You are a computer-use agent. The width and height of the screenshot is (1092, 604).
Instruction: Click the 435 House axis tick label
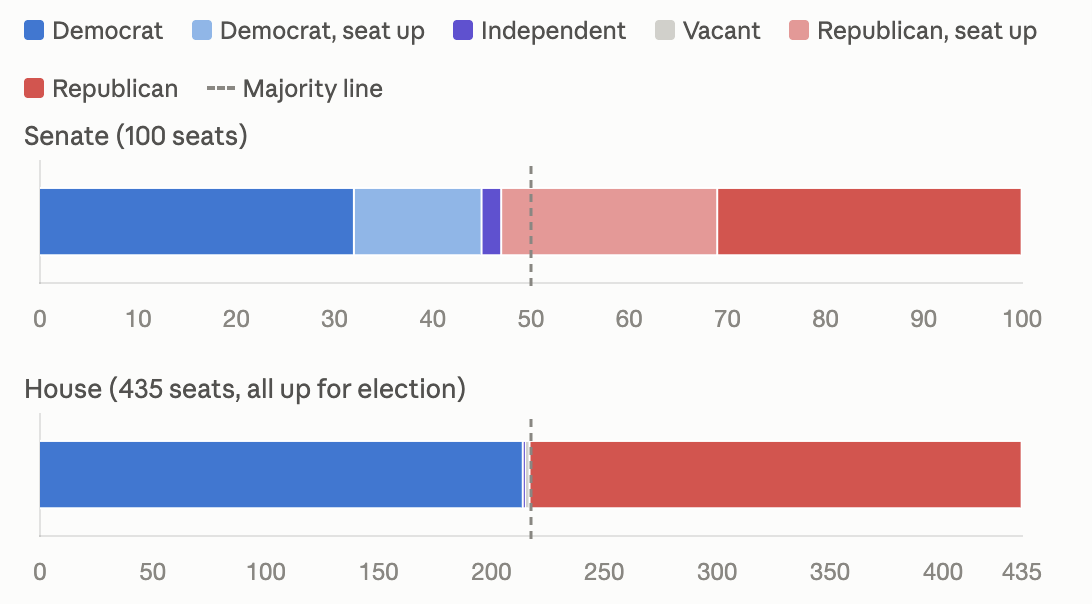click(x=1022, y=572)
